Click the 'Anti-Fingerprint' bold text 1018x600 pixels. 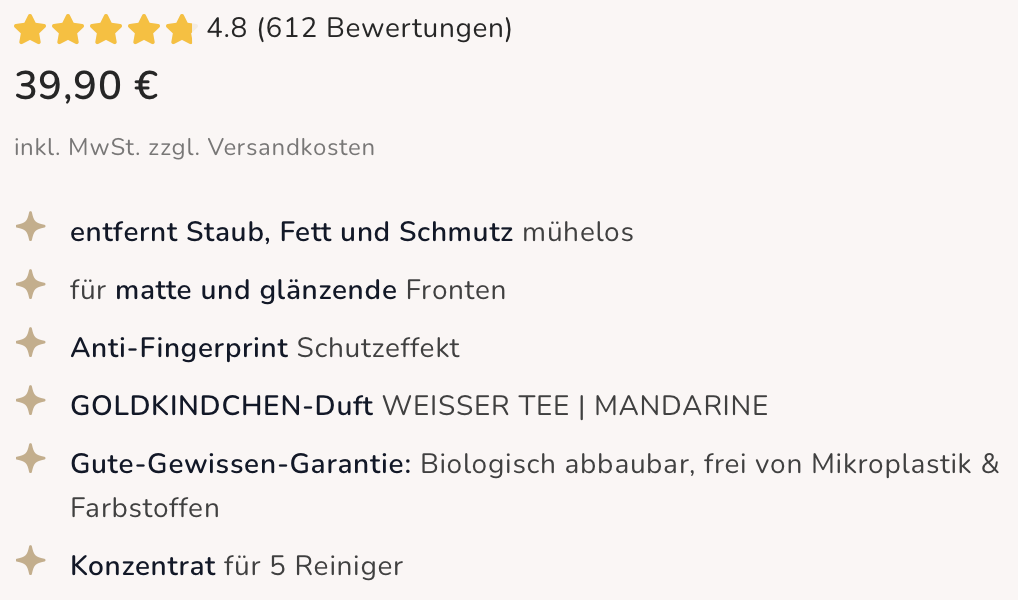179,348
